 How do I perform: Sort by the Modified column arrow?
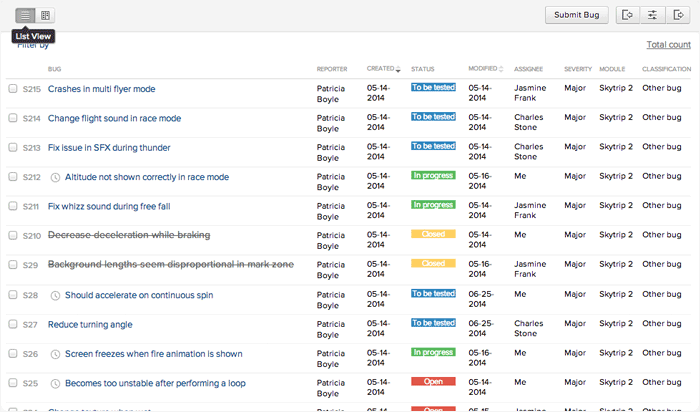click(x=501, y=70)
